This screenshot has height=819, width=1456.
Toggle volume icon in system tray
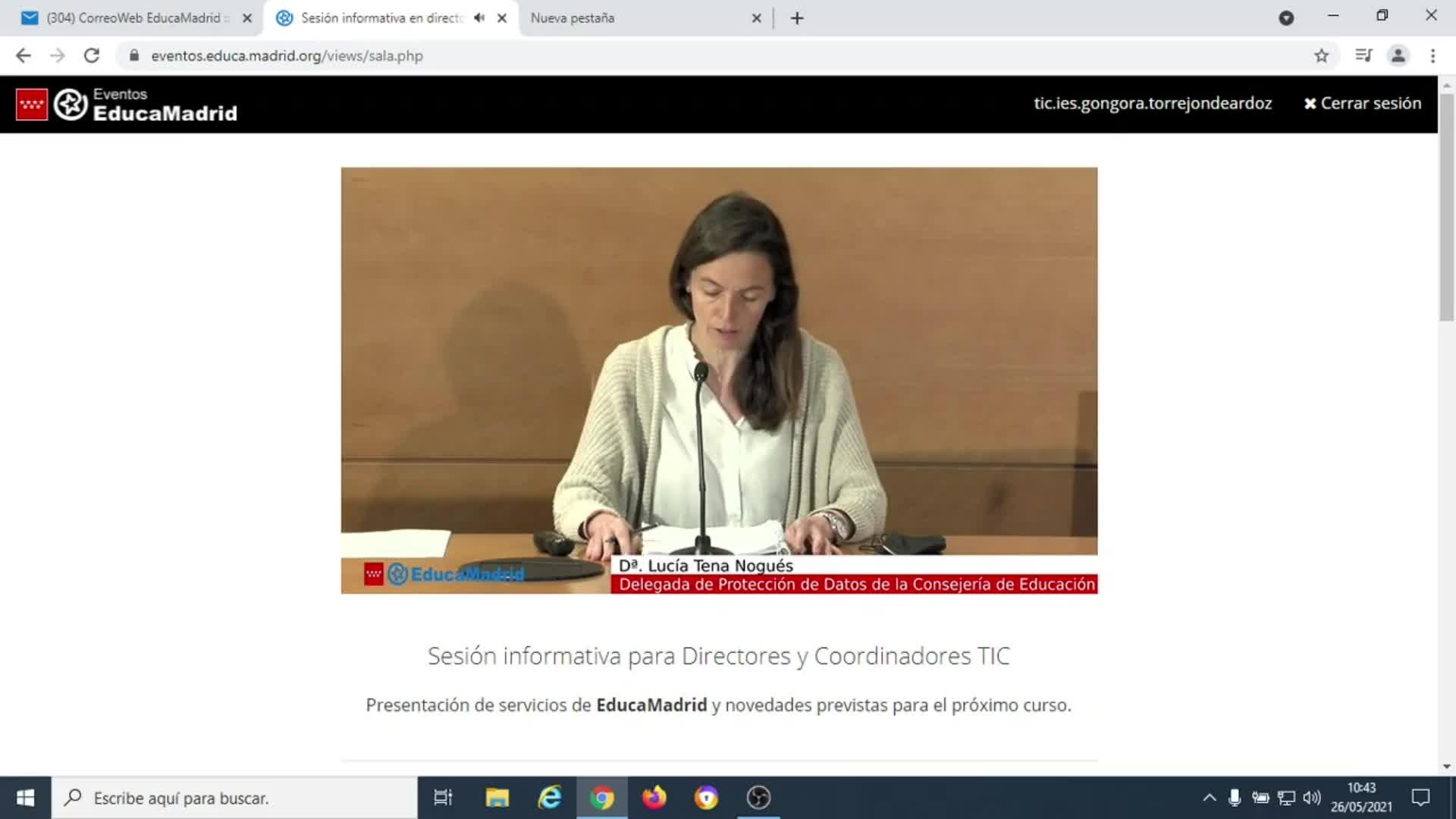pyautogui.click(x=1311, y=798)
